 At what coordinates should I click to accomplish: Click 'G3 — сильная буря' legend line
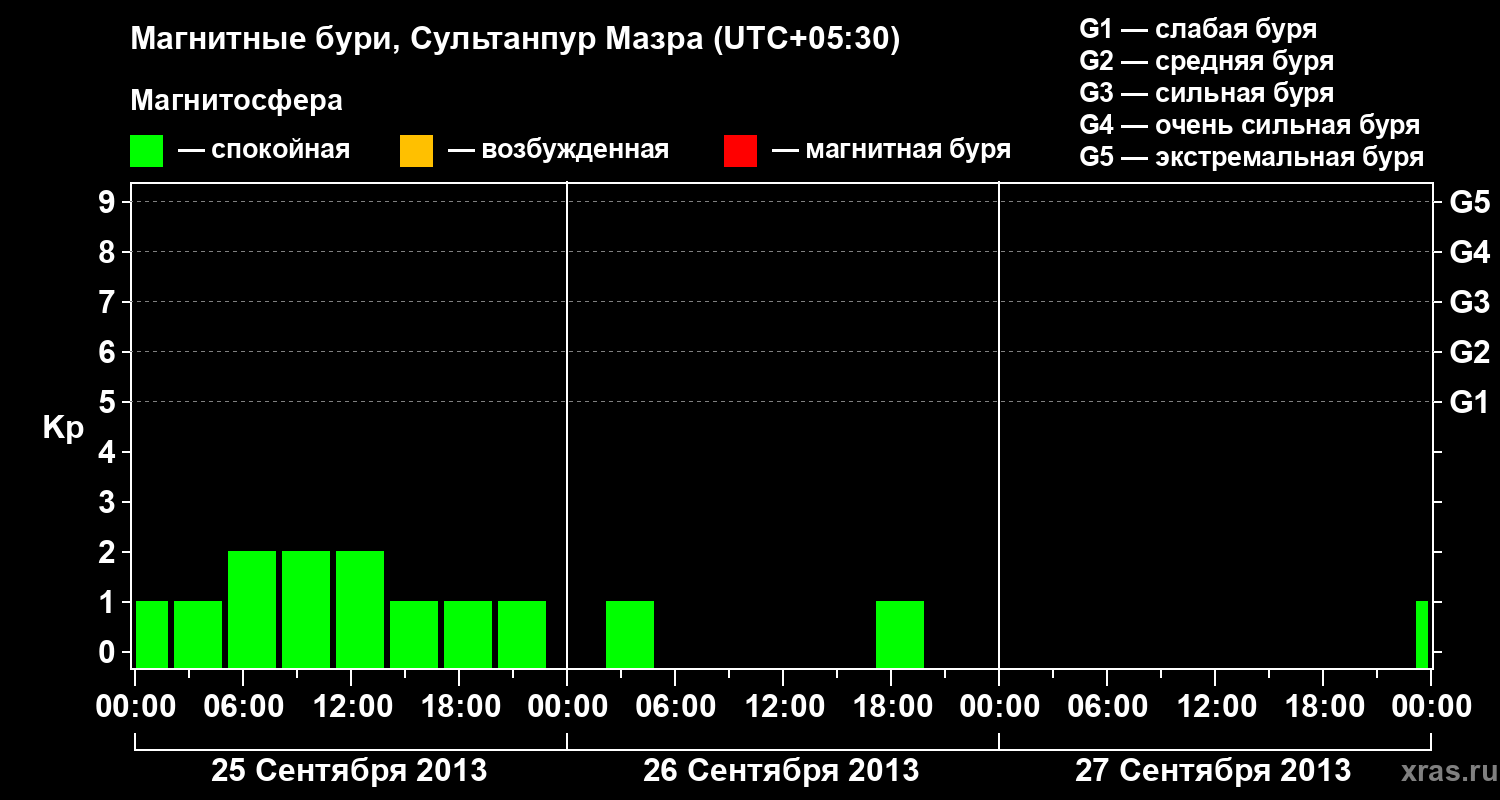[1207, 93]
